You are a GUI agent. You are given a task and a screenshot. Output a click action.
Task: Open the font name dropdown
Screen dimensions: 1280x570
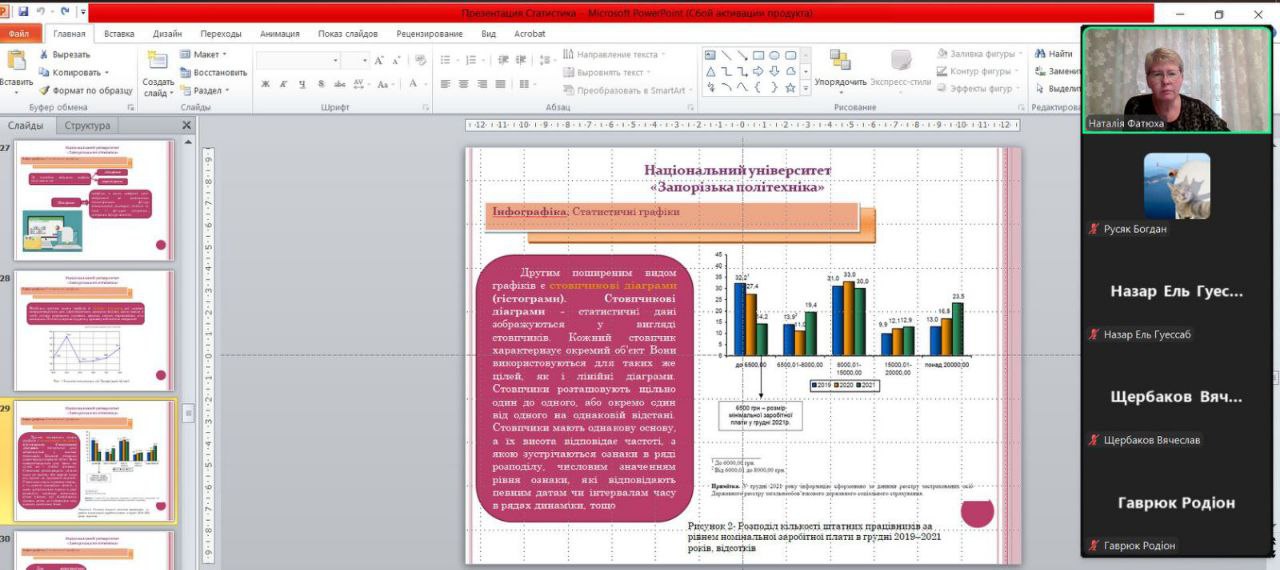334,61
